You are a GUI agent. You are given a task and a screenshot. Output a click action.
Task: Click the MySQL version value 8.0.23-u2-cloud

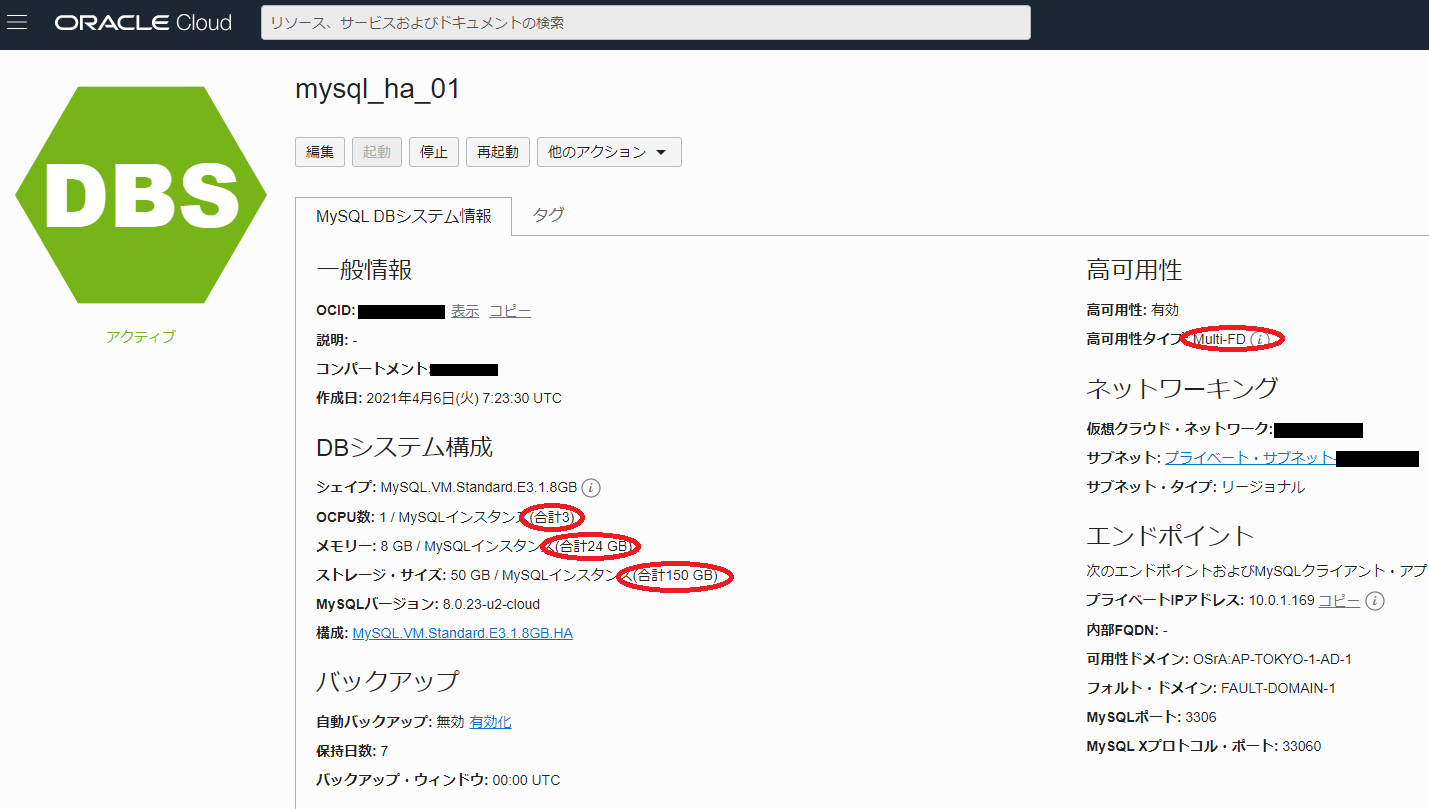coord(491,604)
